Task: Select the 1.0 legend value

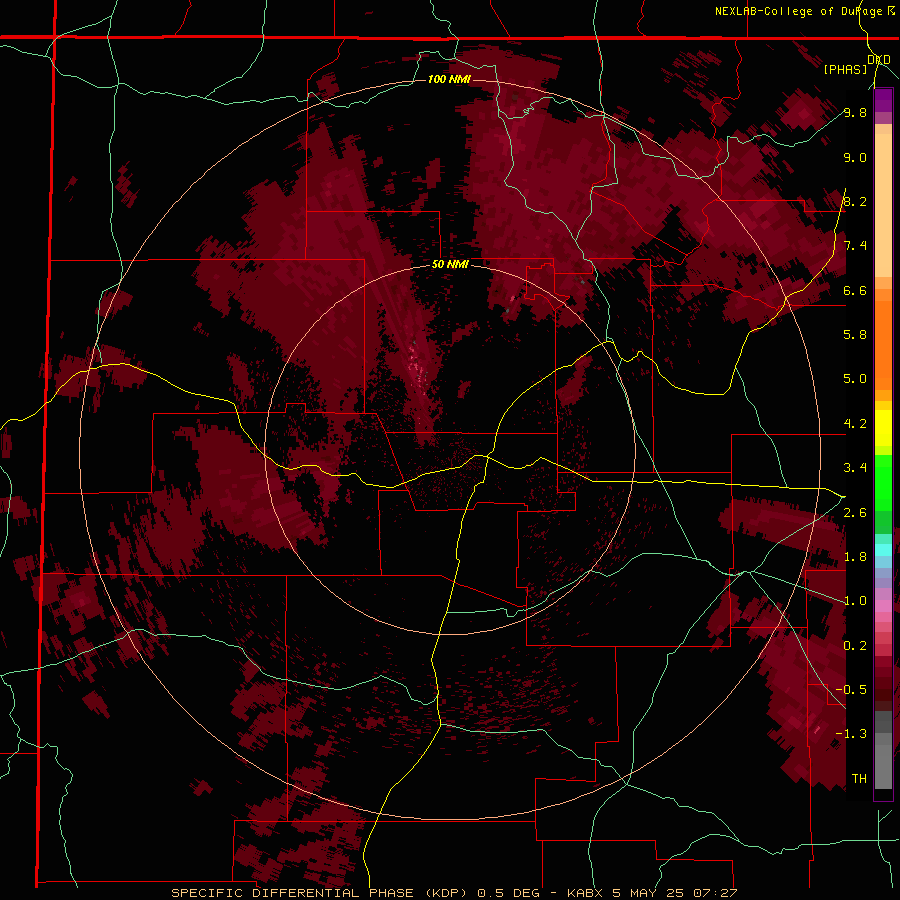Action: pos(855,601)
